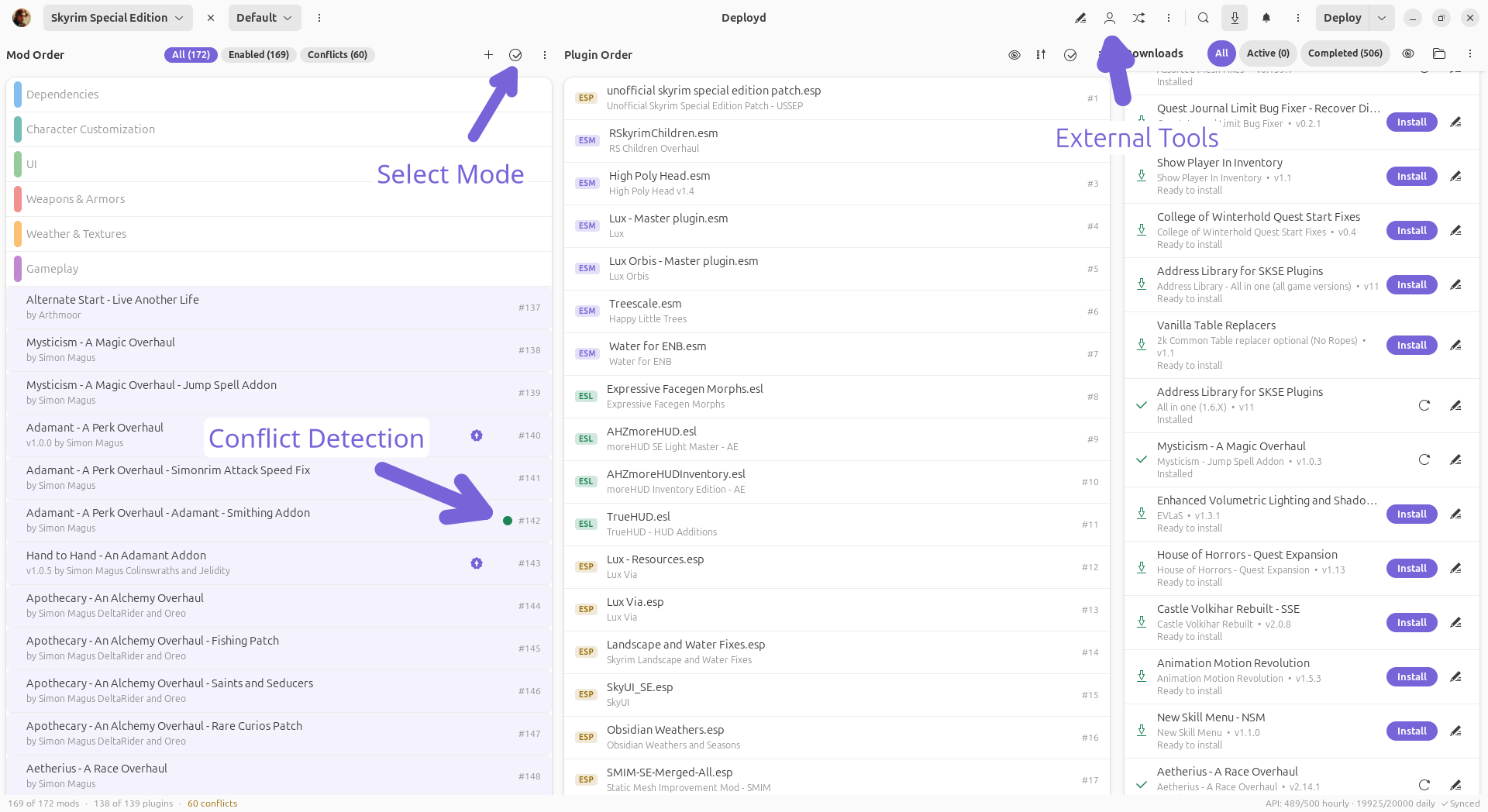Click the edit icon for House of Horrors download

1455,569
